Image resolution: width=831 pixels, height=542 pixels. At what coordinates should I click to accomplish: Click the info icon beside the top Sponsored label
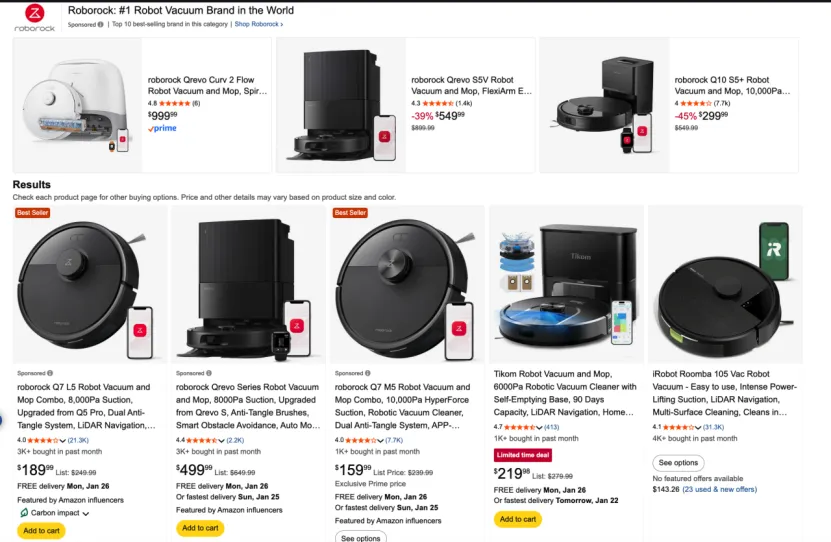[x=101, y=24]
